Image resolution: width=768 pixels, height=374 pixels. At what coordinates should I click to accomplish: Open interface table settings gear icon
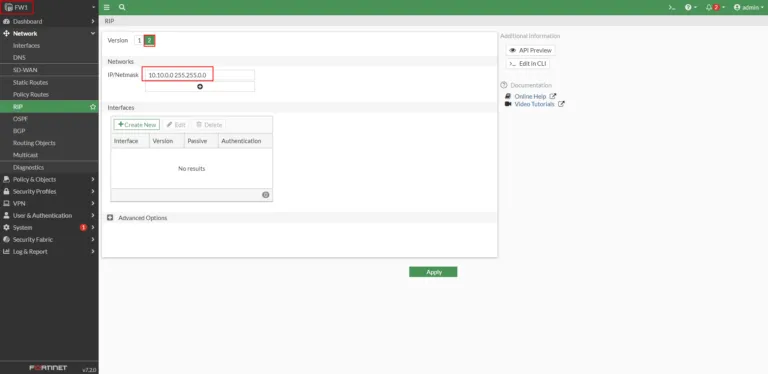[265, 195]
